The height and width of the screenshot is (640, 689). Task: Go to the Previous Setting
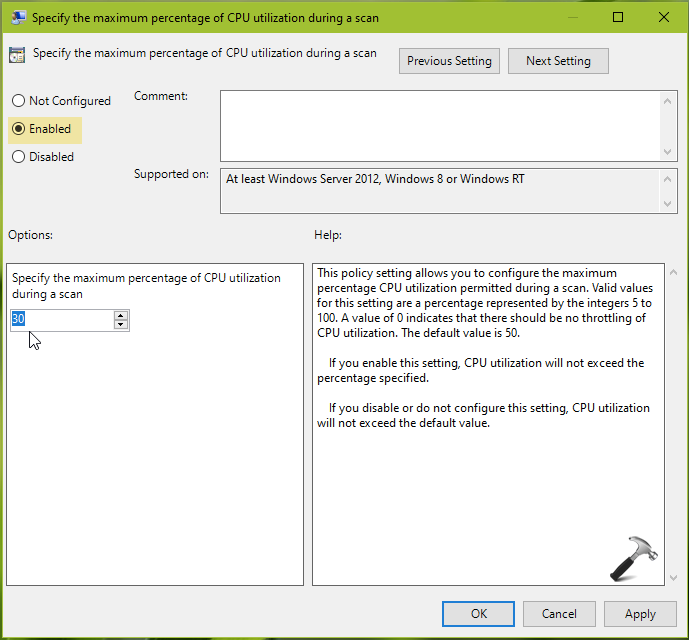coord(449,61)
